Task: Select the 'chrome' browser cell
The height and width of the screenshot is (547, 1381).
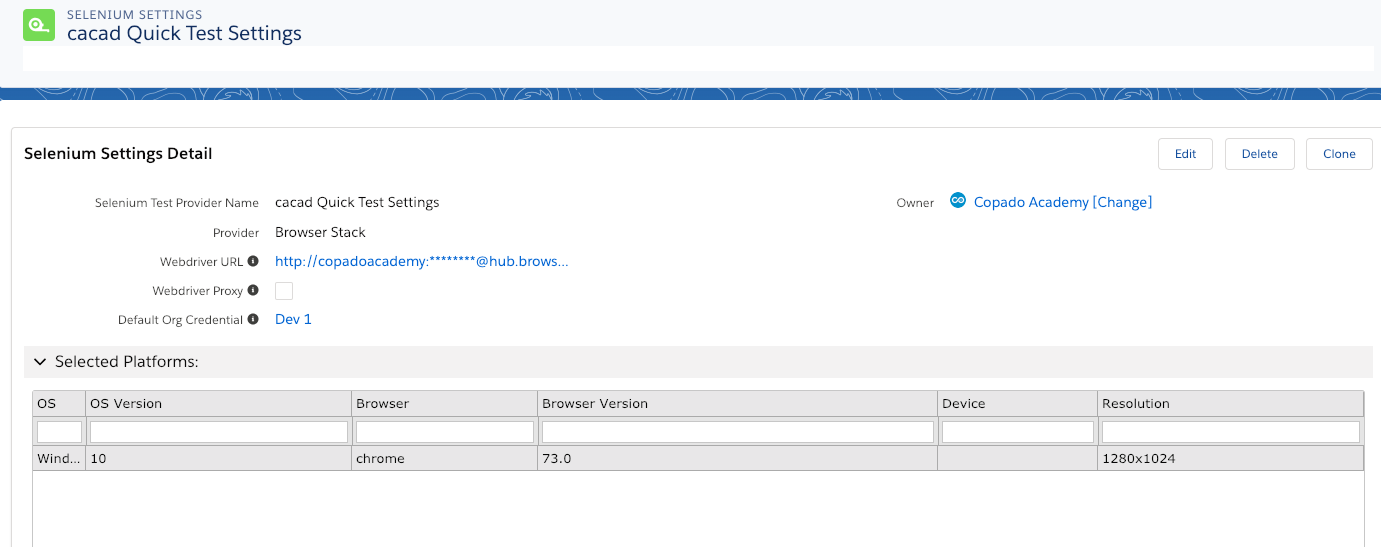Action: [x=444, y=458]
